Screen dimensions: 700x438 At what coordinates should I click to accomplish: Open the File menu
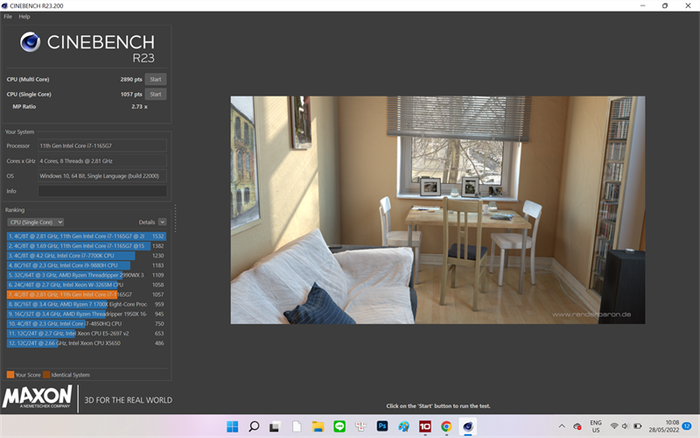[x=8, y=17]
